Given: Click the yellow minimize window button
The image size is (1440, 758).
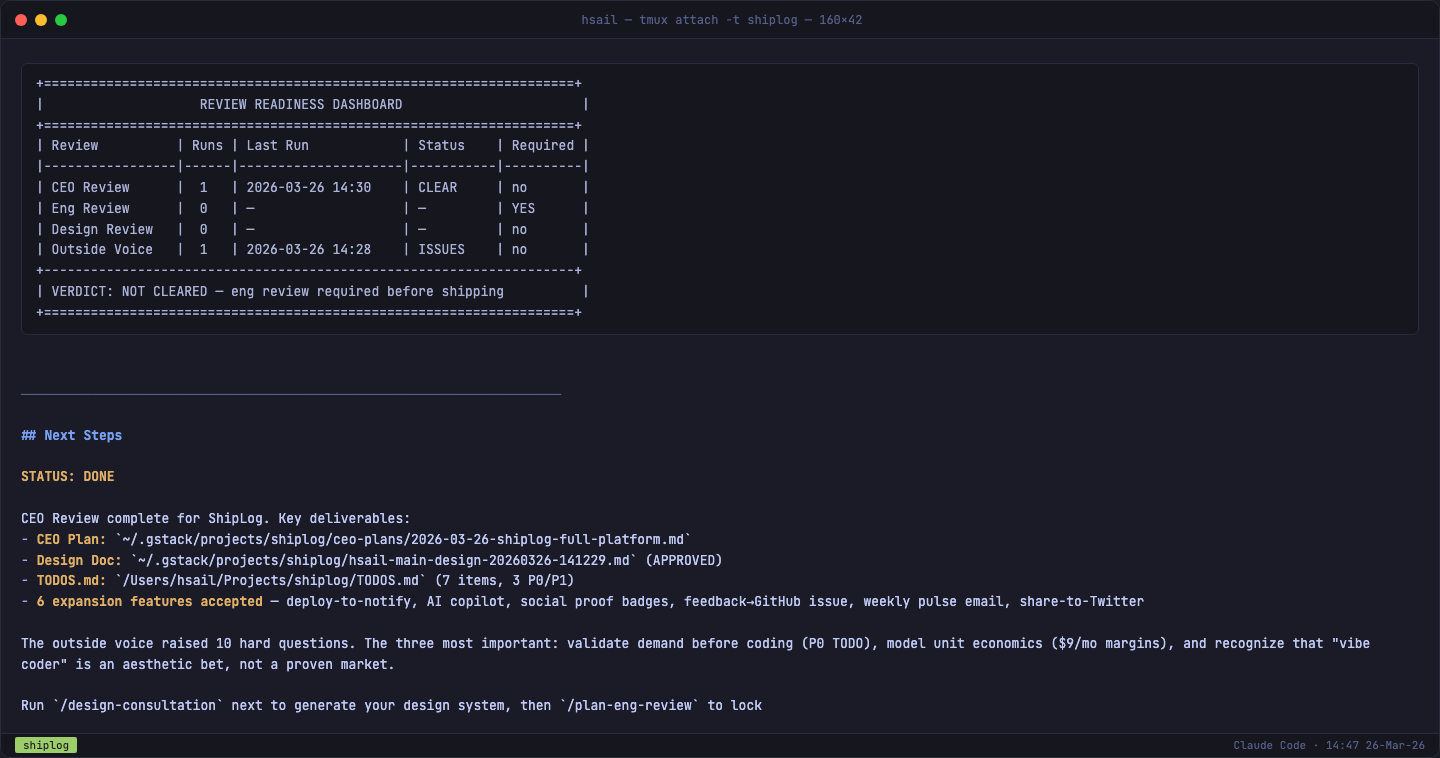Looking at the screenshot, I should (41, 20).
